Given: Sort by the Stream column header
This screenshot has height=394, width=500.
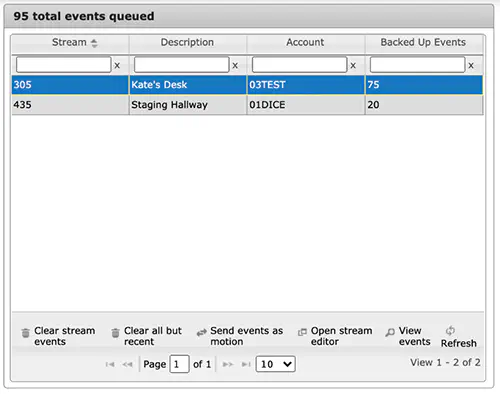Looking at the screenshot, I should pyautogui.click(x=70, y=43).
